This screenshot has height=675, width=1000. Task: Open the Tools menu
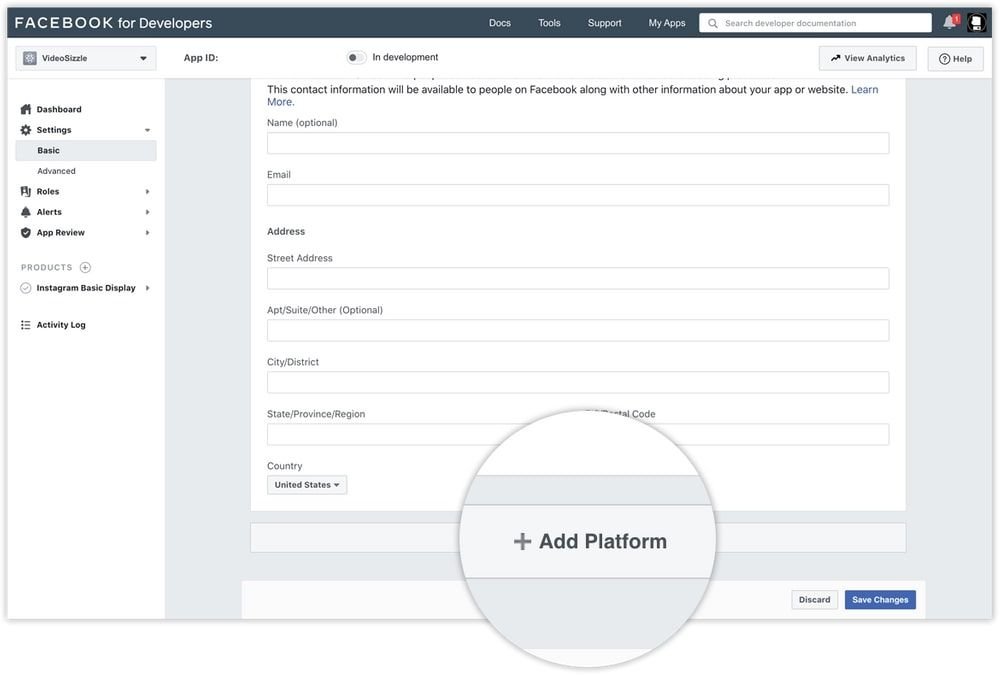click(549, 23)
